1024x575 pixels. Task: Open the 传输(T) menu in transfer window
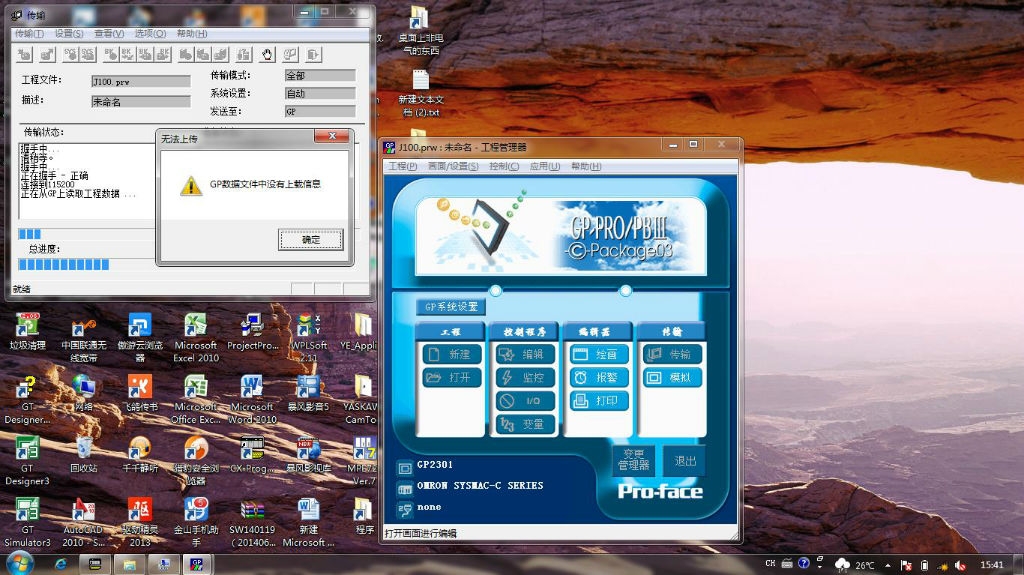pos(29,33)
